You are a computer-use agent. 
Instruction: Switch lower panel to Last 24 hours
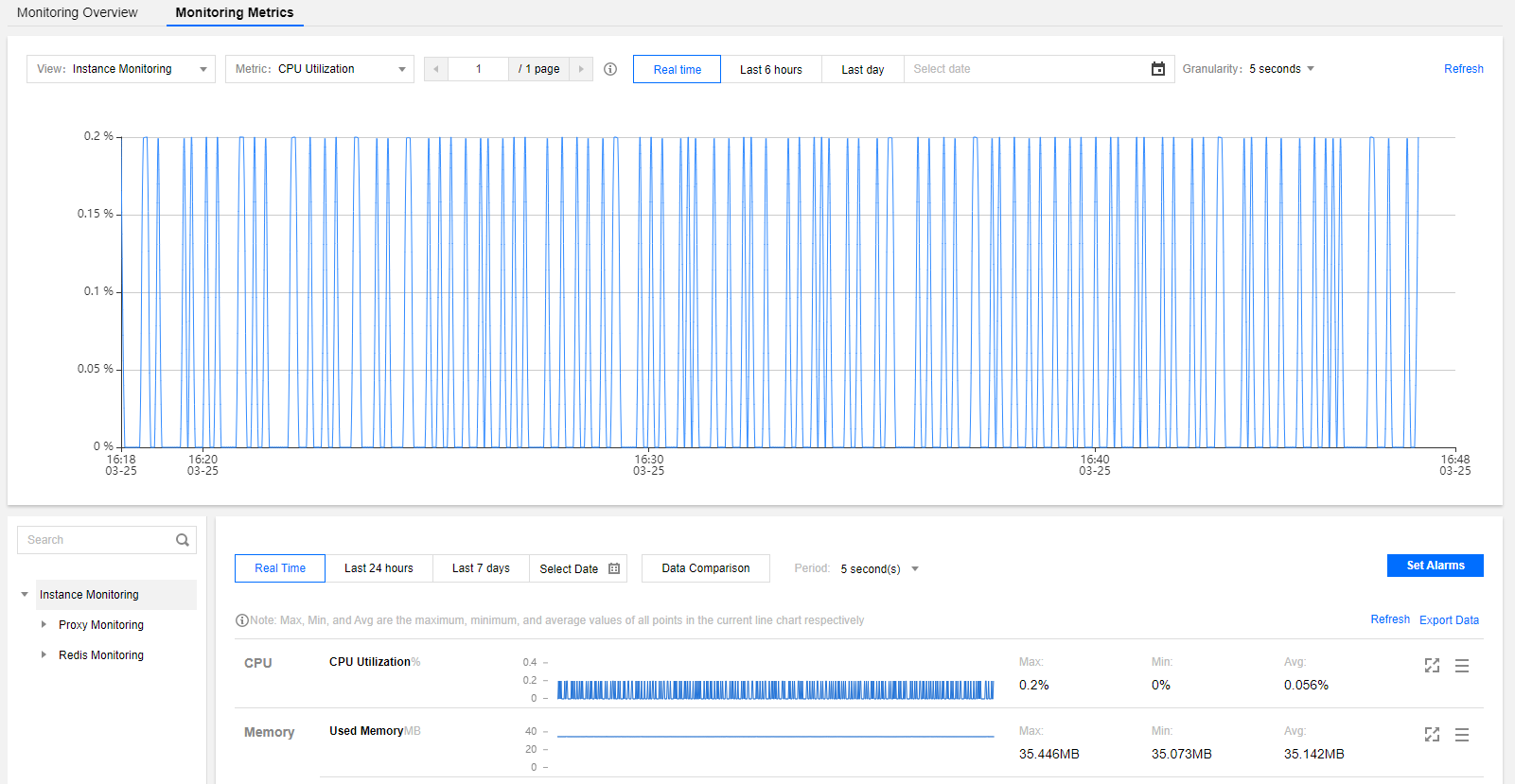tap(379, 568)
